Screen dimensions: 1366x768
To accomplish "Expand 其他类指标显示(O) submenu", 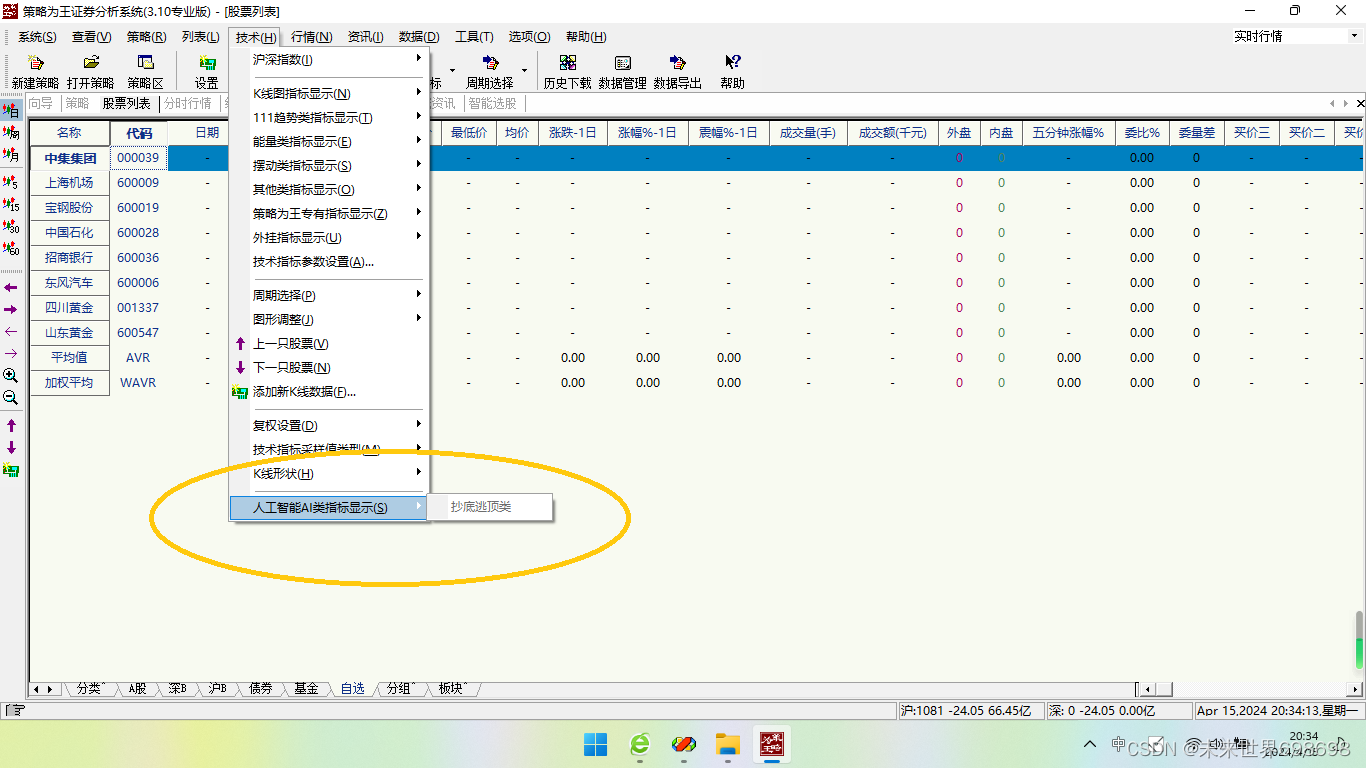I will pyautogui.click(x=330, y=190).
